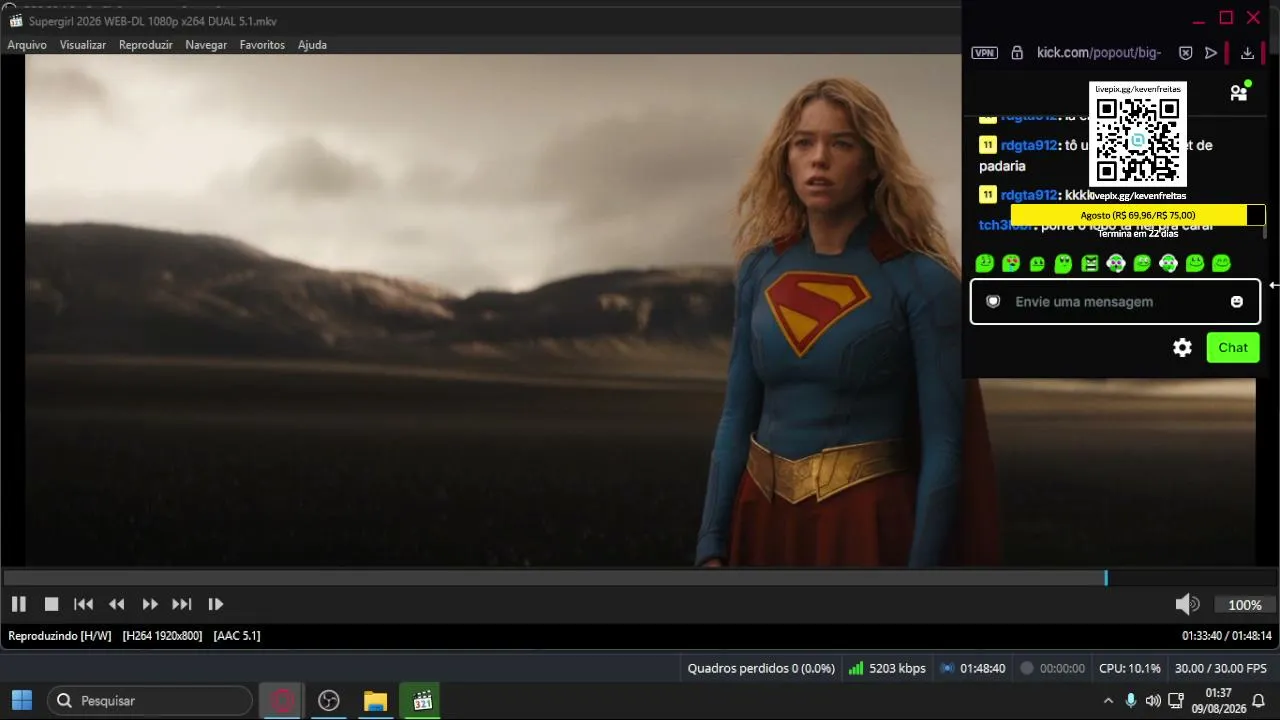
Task: Click the padlock site security icon
Action: click(x=1017, y=53)
